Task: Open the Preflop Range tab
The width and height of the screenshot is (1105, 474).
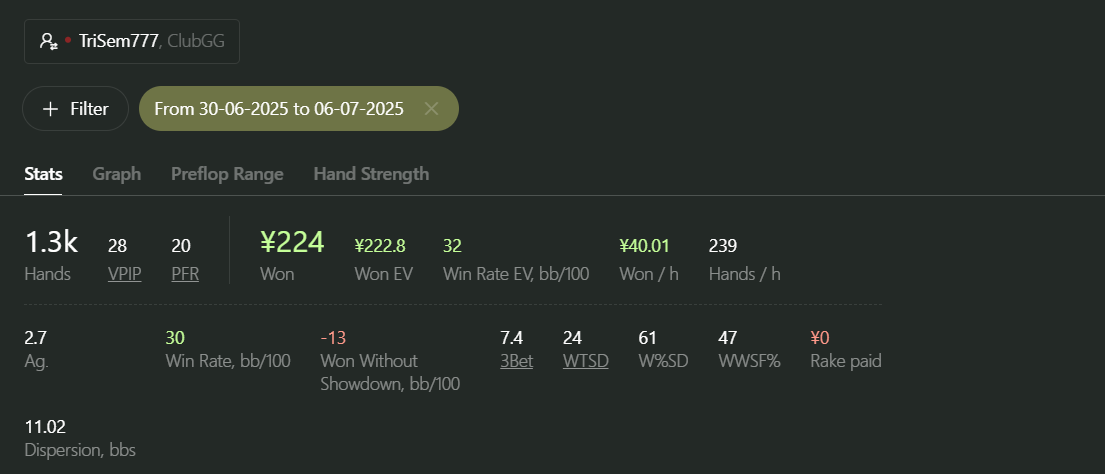Action: point(227,174)
